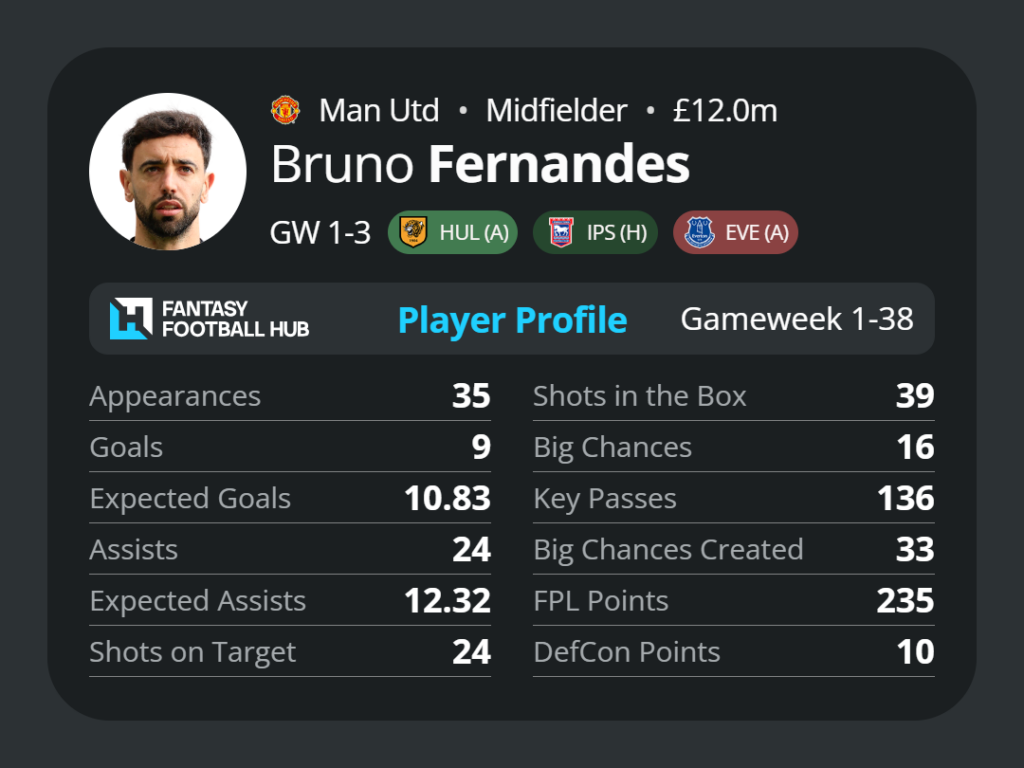Viewport: 1024px width, 768px height.
Task: Select the Expected Assists stat row
Action: [290, 600]
